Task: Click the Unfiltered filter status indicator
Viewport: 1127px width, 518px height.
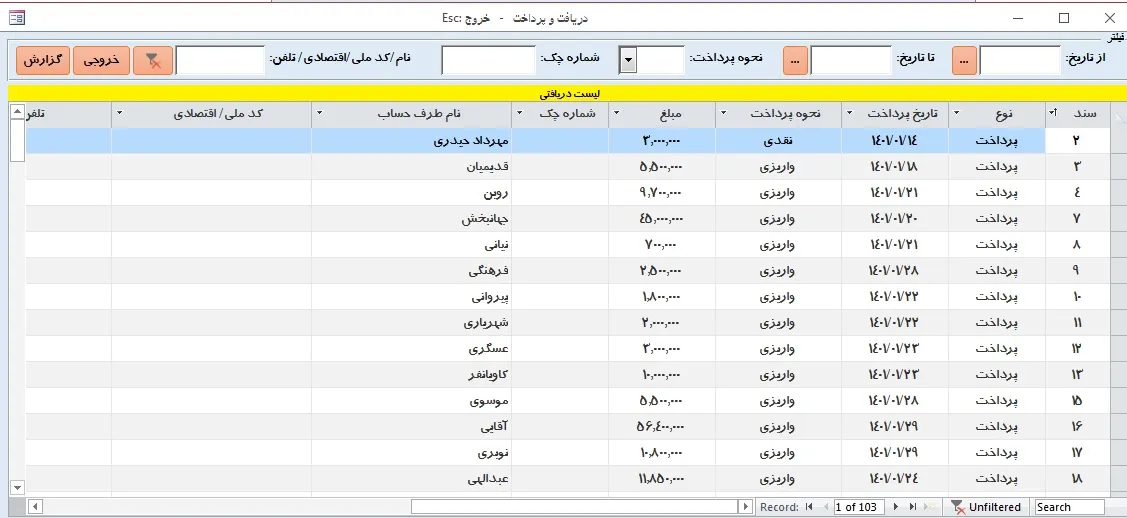Action: pyautogui.click(x=985, y=507)
